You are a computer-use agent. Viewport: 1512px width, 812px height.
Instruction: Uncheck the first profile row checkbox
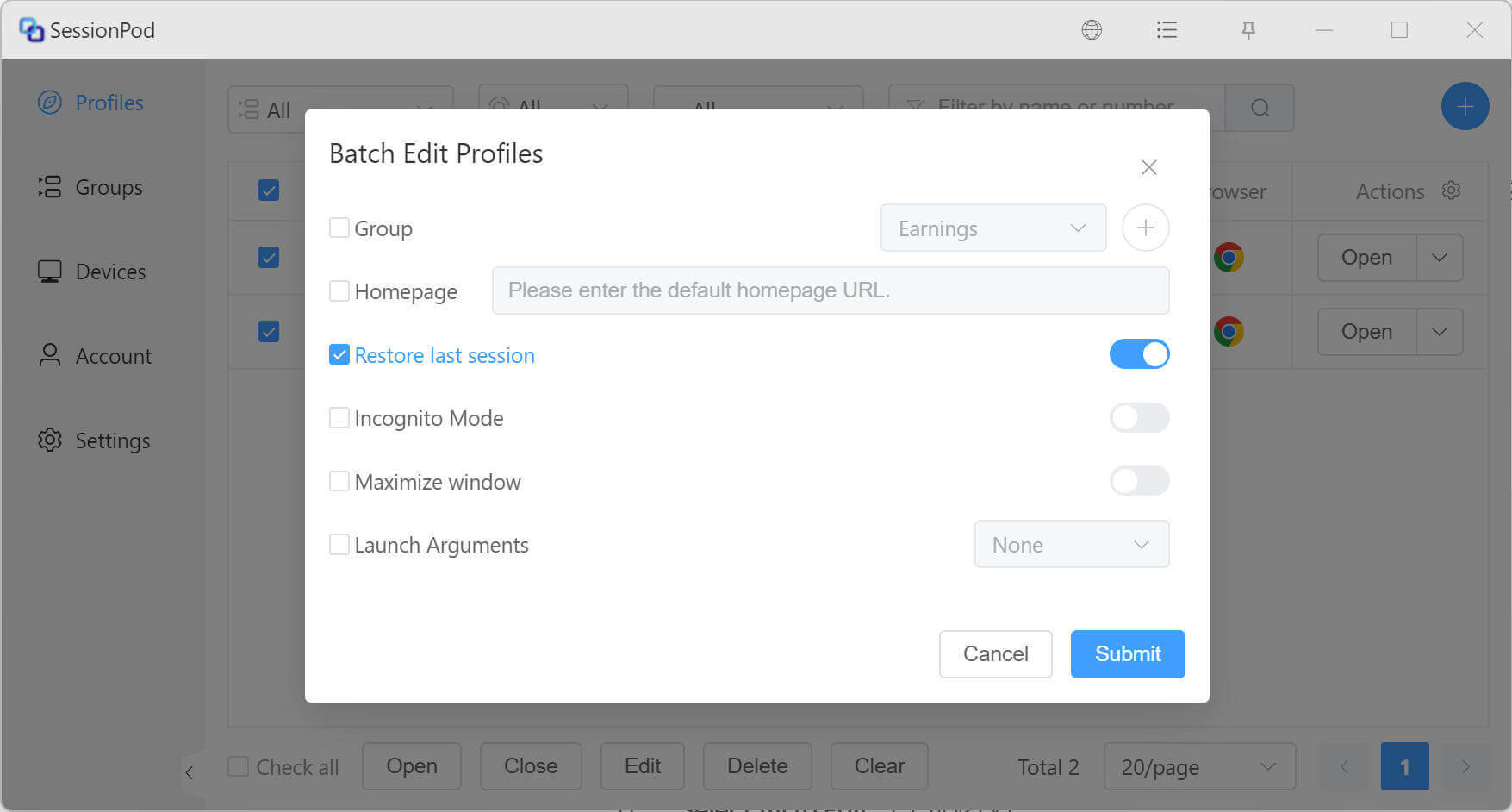pyautogui.click(x=269, y=257)
